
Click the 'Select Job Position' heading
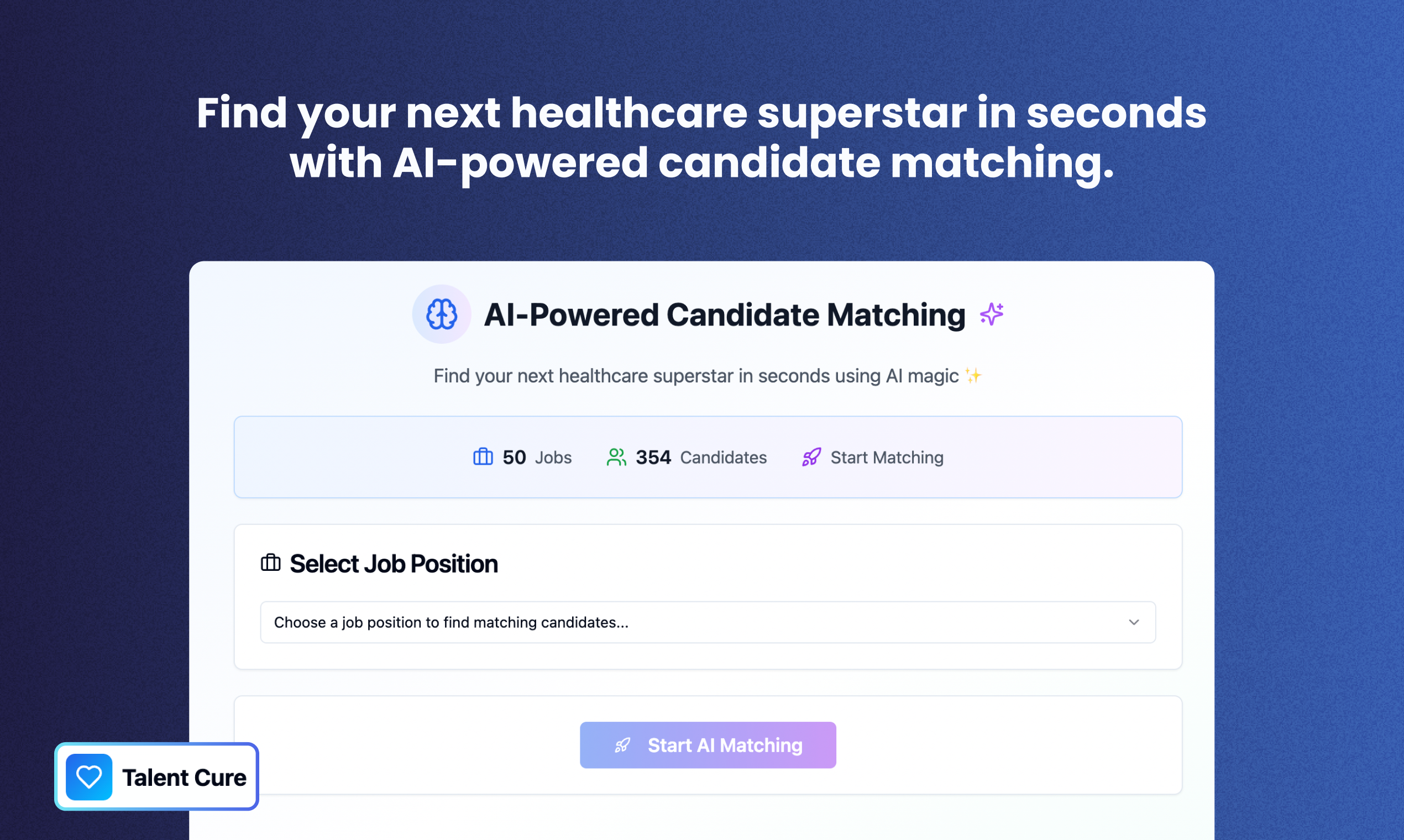pyautogui.click(x=394, y=564)
